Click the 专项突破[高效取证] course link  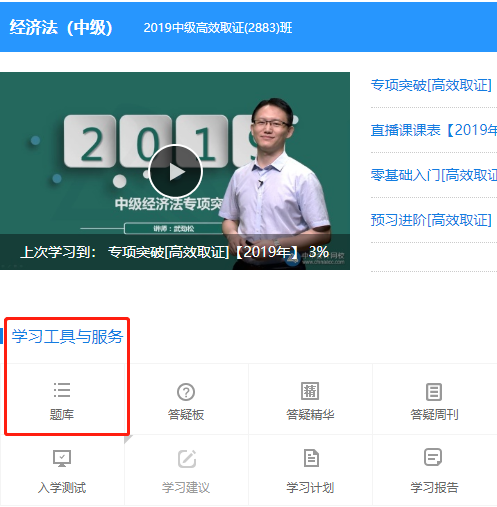[431, 85]
